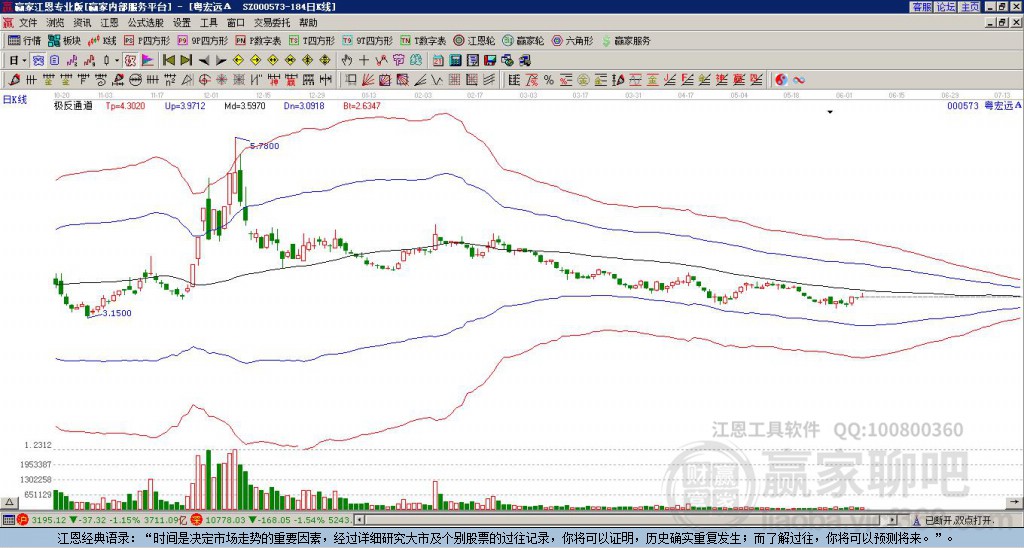Select the zigzag wave line tool

click(x=436, y=80)
